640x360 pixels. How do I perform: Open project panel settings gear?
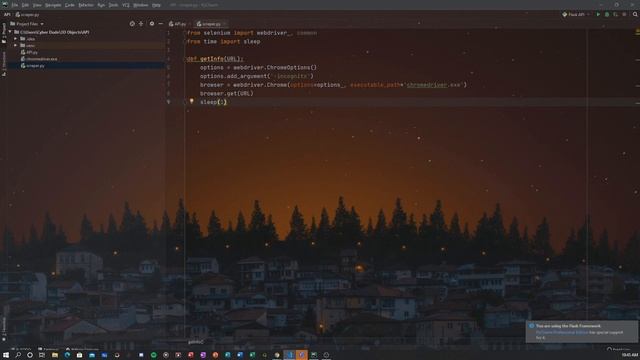[x=152, y=24]
